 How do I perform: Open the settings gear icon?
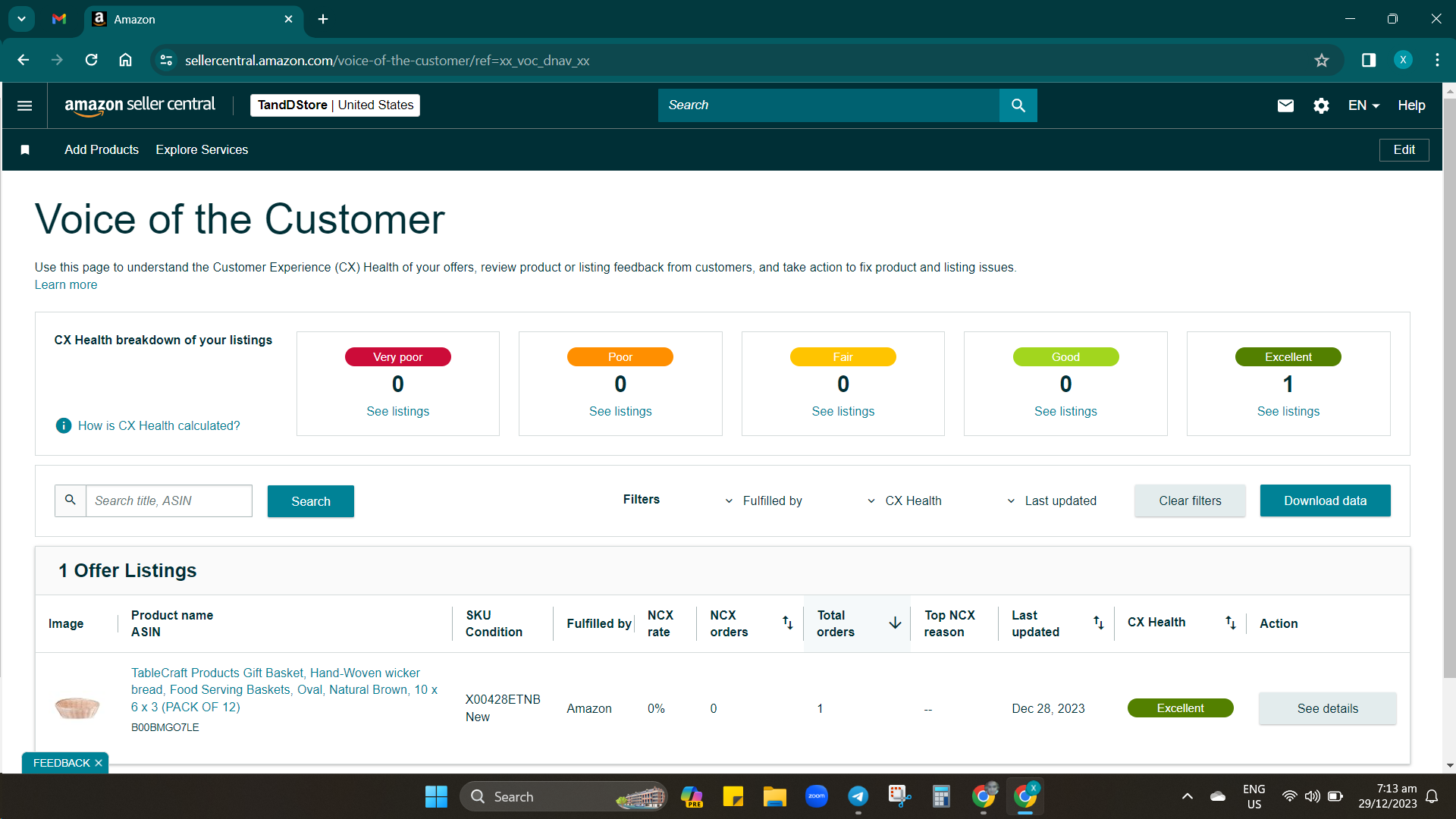coord(1321,105)
